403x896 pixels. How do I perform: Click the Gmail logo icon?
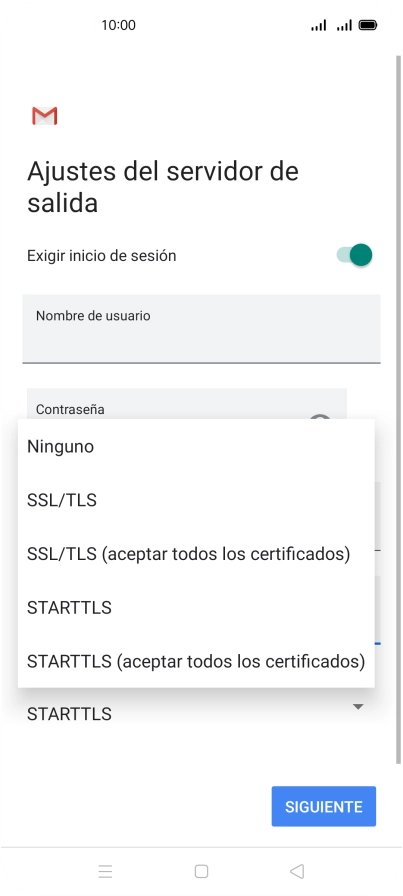coord(45,116)
